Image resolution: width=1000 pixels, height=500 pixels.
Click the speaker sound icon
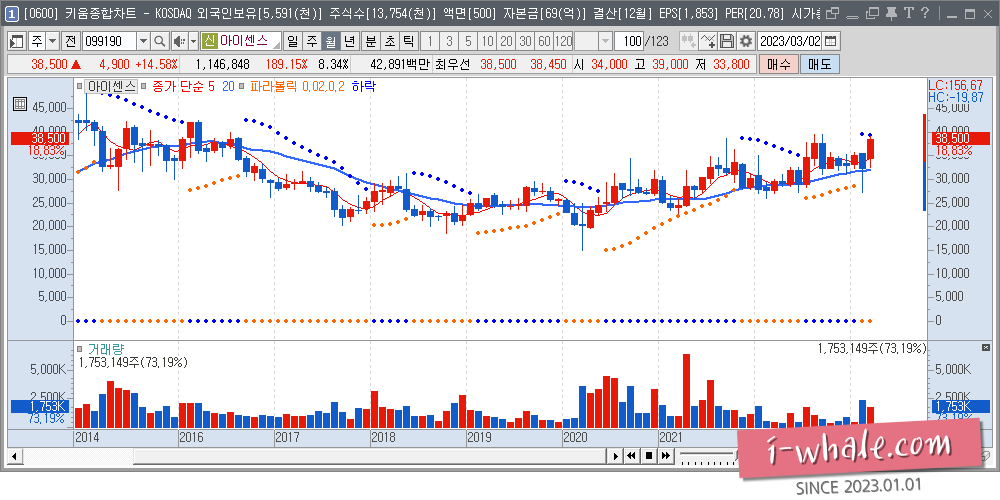point(178,41)
